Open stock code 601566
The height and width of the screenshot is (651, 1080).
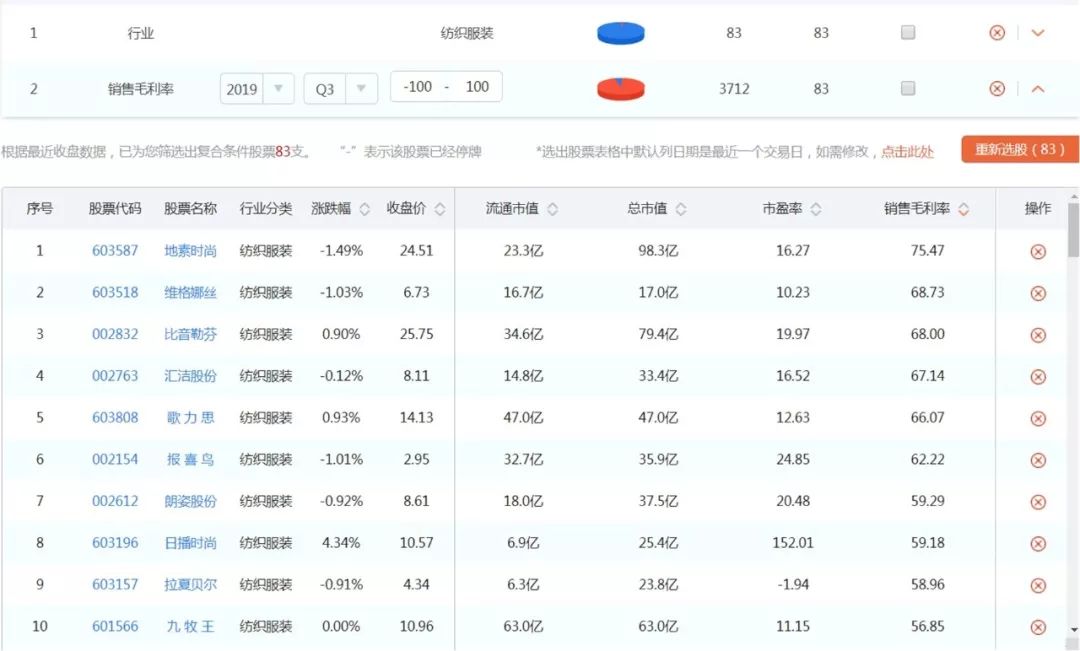click(115, 626)
